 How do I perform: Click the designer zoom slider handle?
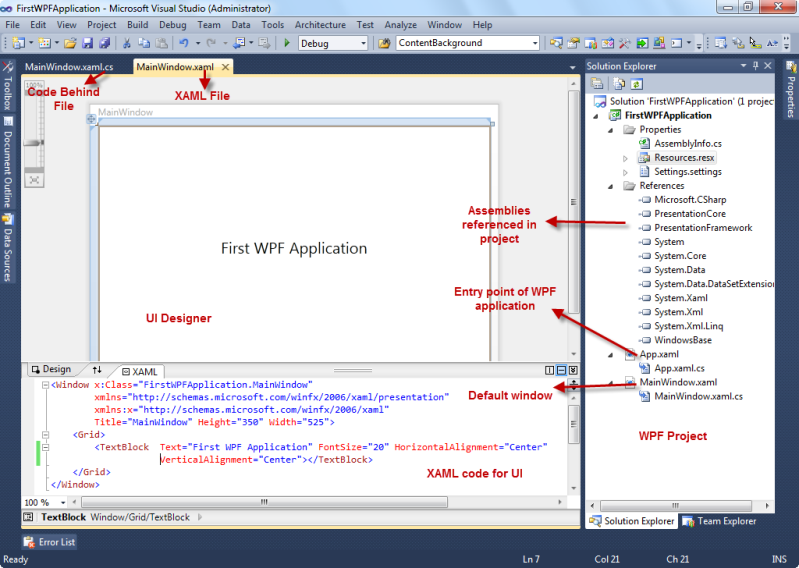pos(34,143)
